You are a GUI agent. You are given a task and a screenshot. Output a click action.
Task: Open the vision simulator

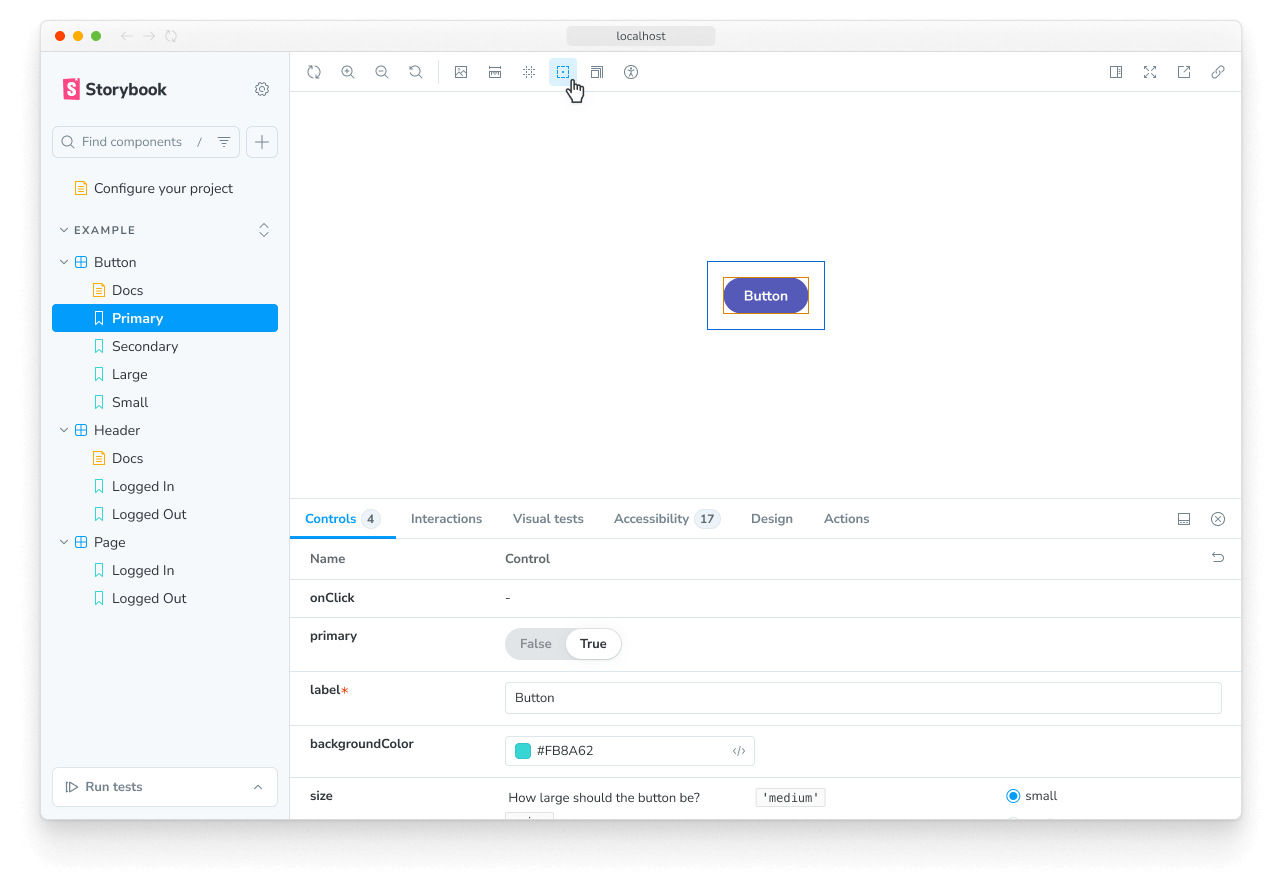(631, 71)
